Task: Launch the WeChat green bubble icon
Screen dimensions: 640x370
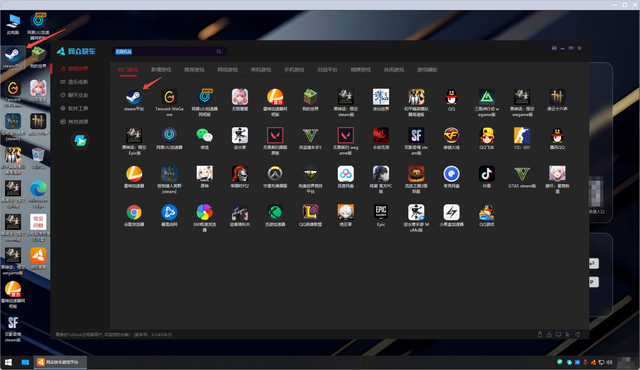Action: tap(204, 135)
